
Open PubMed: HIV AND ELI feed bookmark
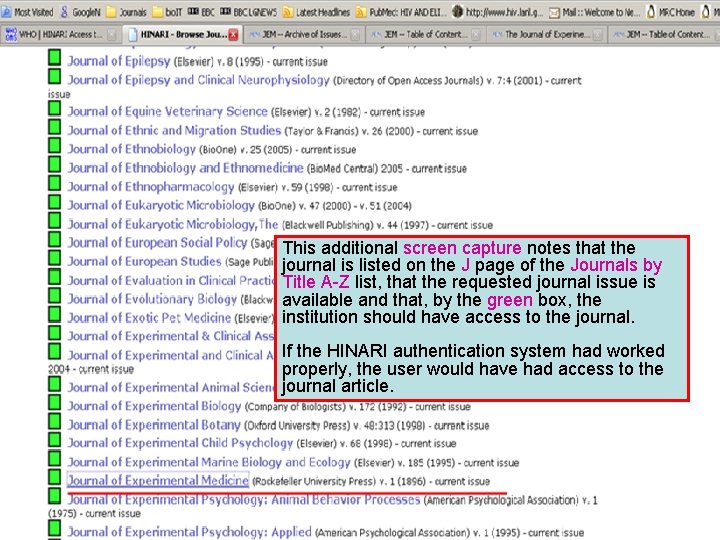click(401, 12)
